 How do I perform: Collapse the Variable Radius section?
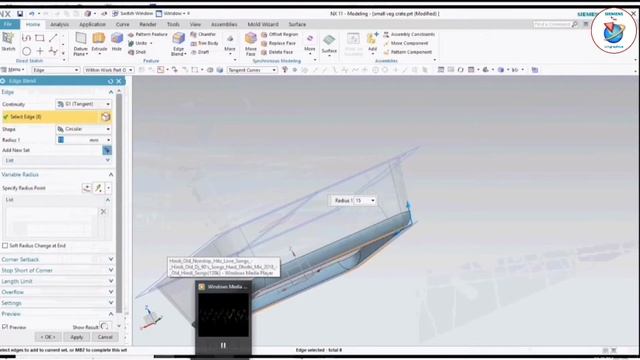coord(111,174)
